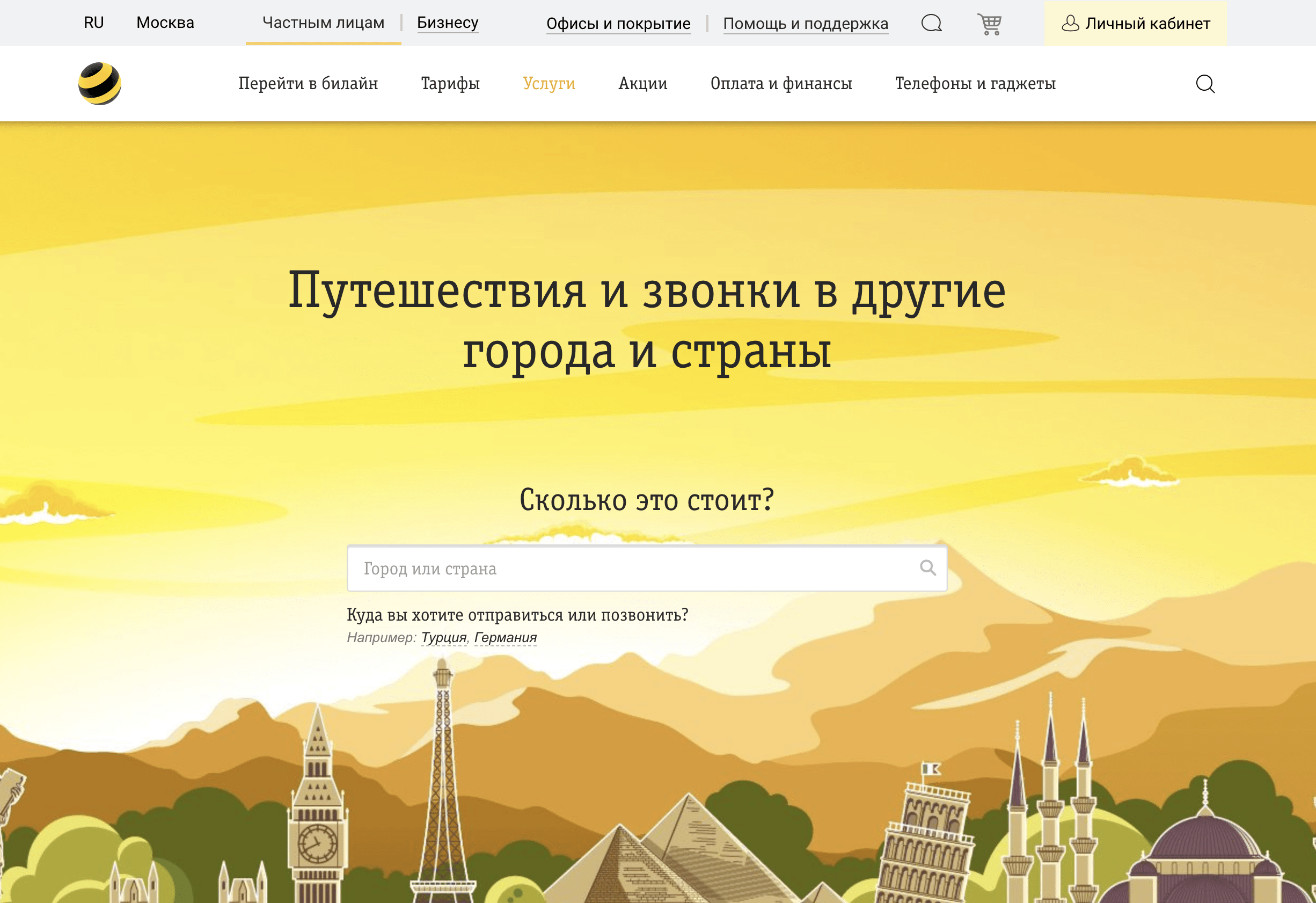Open the Услуги menu

click(549, 83)
